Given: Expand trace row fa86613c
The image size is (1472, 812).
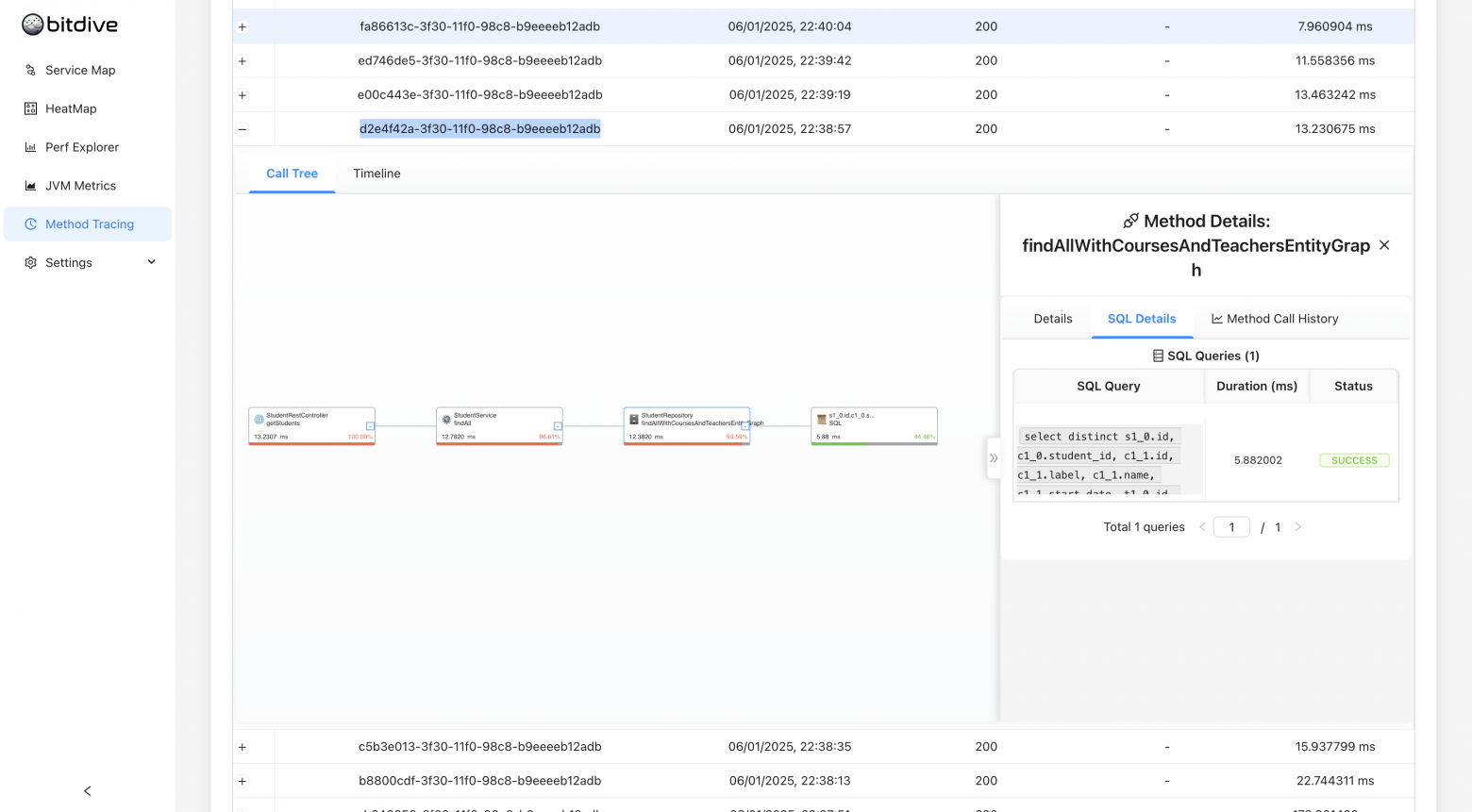Looking at the screenshot, I should tap(243, 27).
